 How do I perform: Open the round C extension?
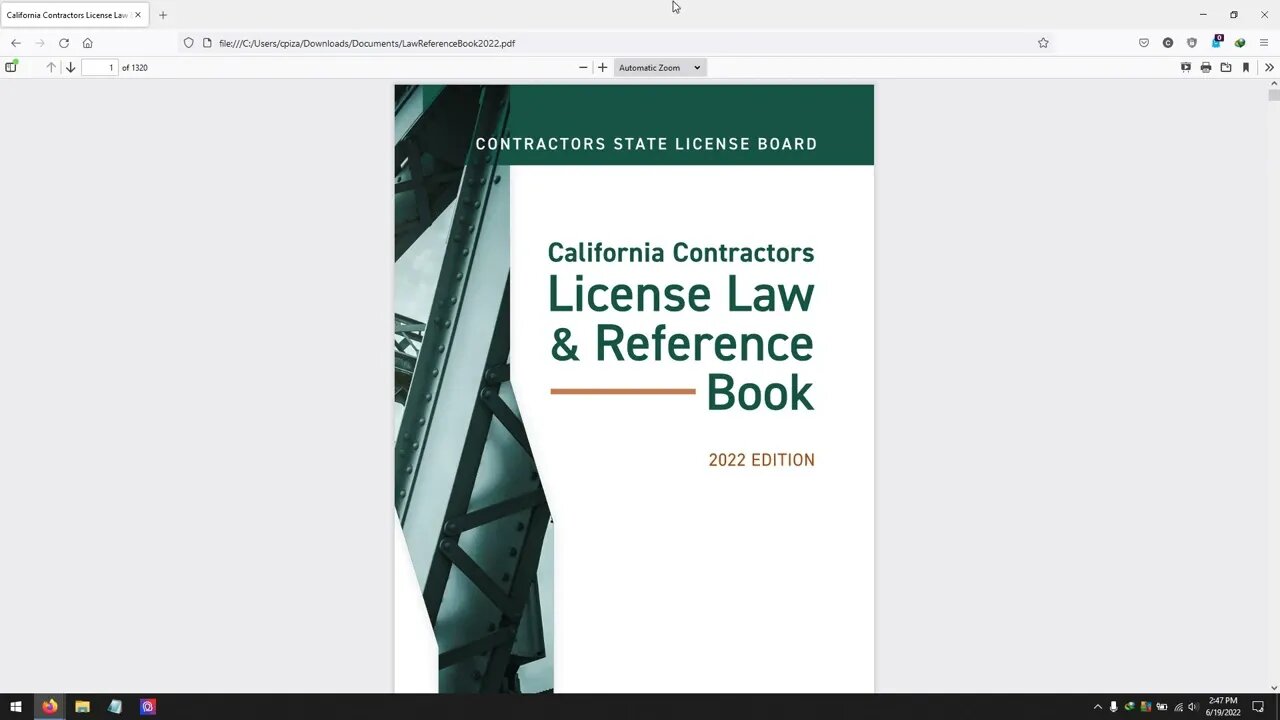(1168, 43)
